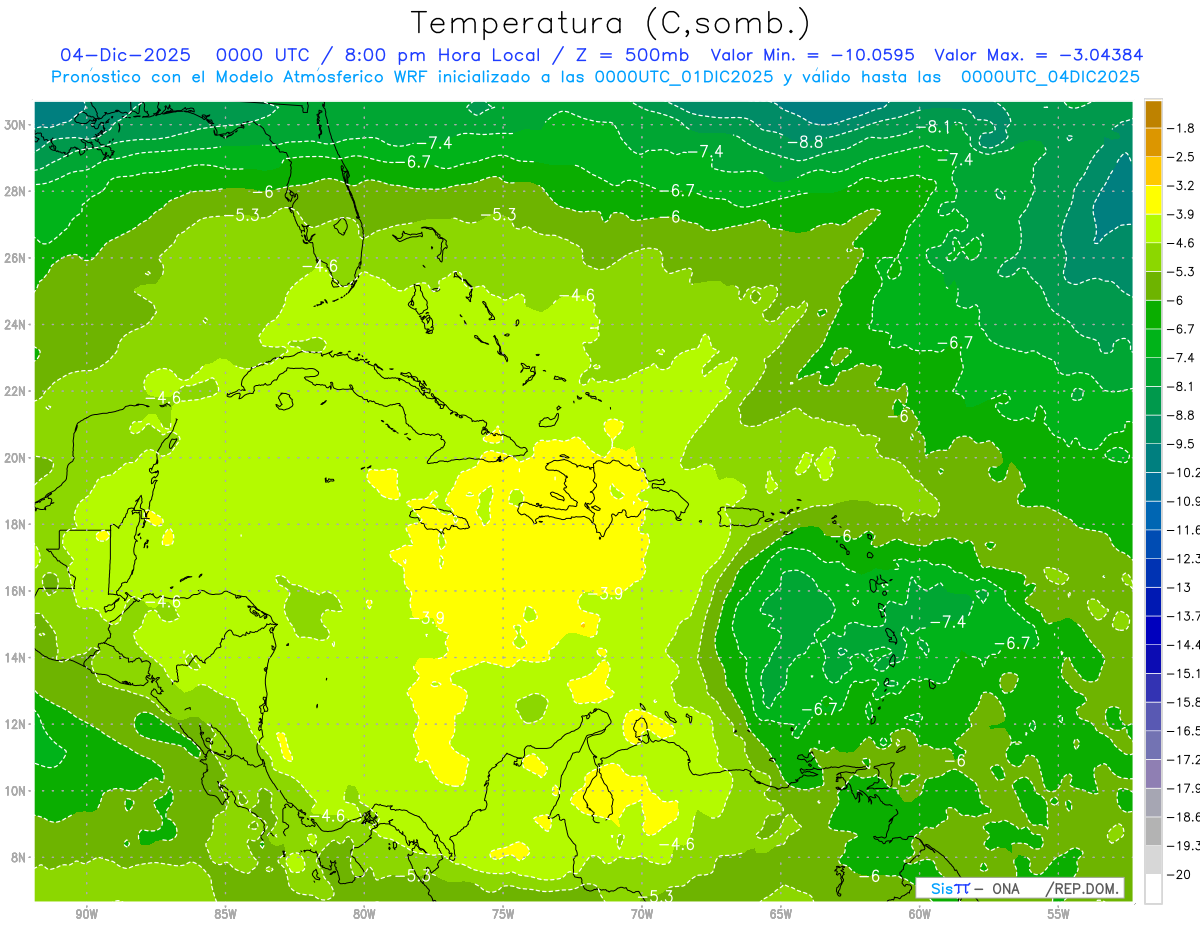Click the '10N' latitude axis label

[16, 790]
